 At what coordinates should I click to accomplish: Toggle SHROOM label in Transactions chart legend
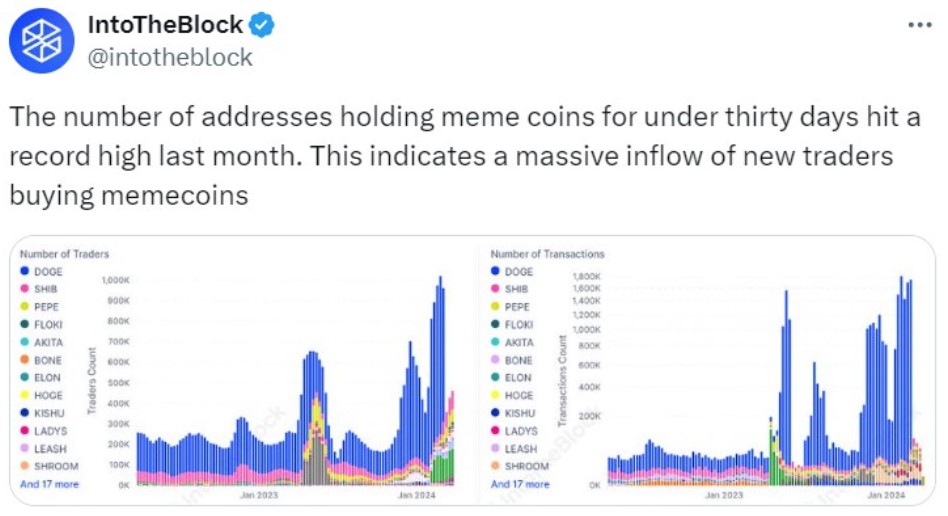526,466
